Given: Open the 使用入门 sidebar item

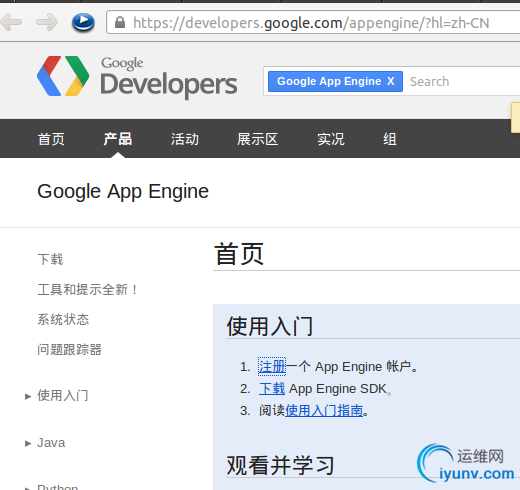Looking at the screenshot, I should [63, 396].
